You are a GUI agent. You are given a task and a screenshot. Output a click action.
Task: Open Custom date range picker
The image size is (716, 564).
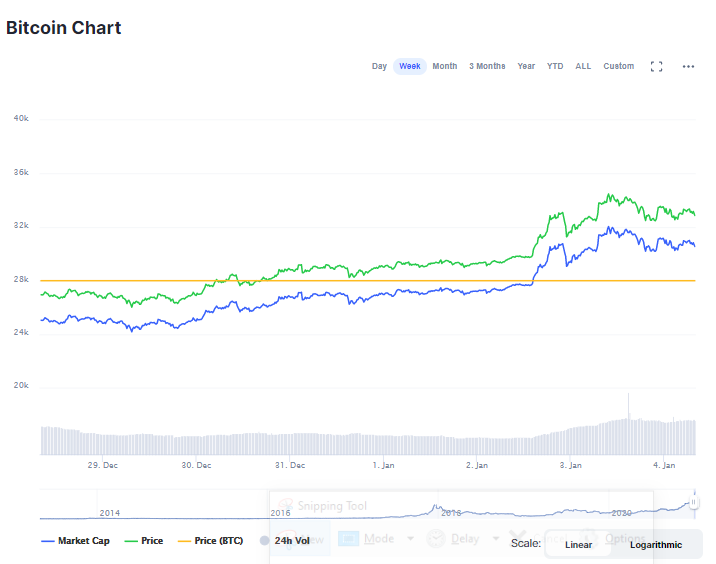click(619, 66)
